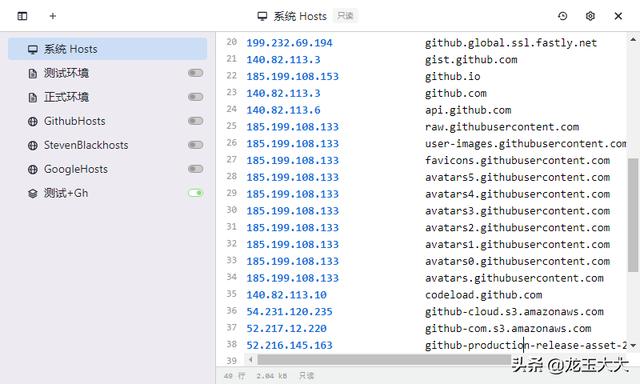640x384 pixels.
Task: Click the editor scroll down arrow
Action: 633,345
